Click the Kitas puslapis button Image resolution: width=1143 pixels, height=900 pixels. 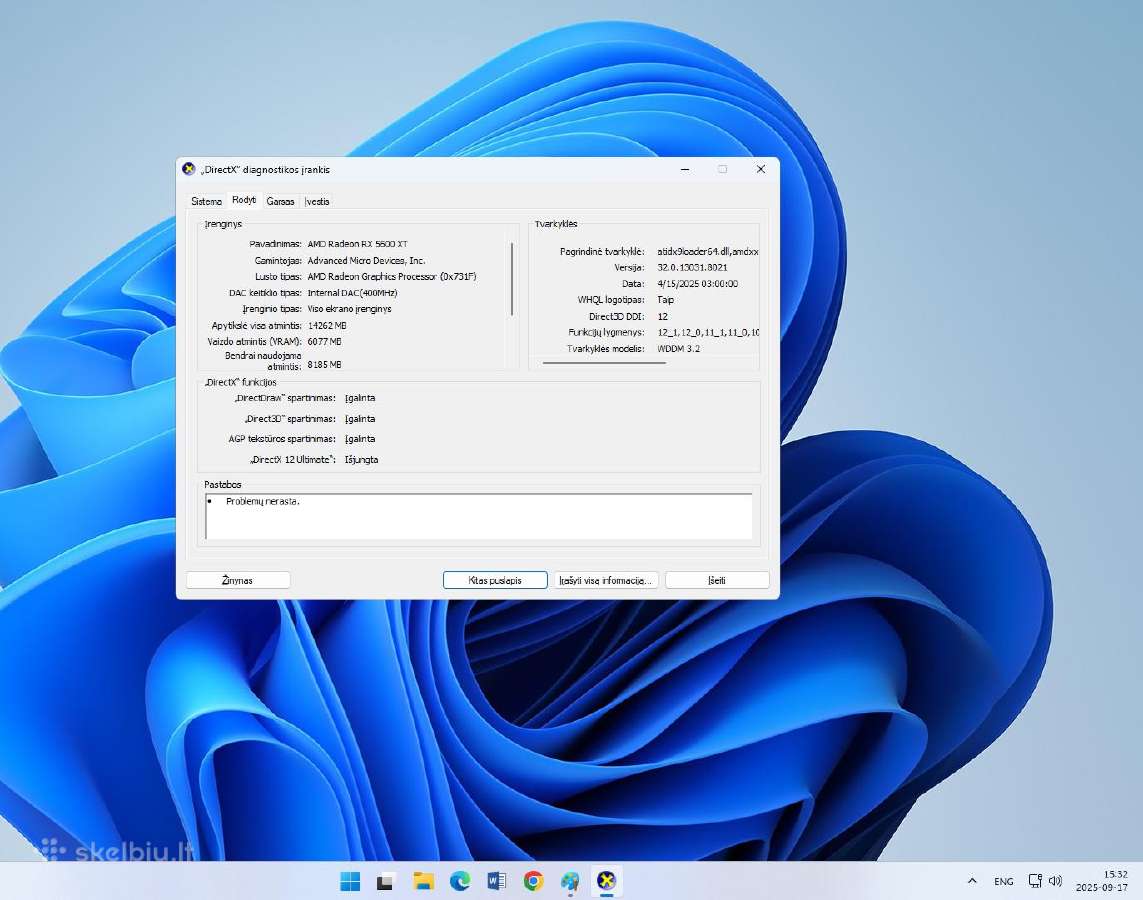click(495, 580)
